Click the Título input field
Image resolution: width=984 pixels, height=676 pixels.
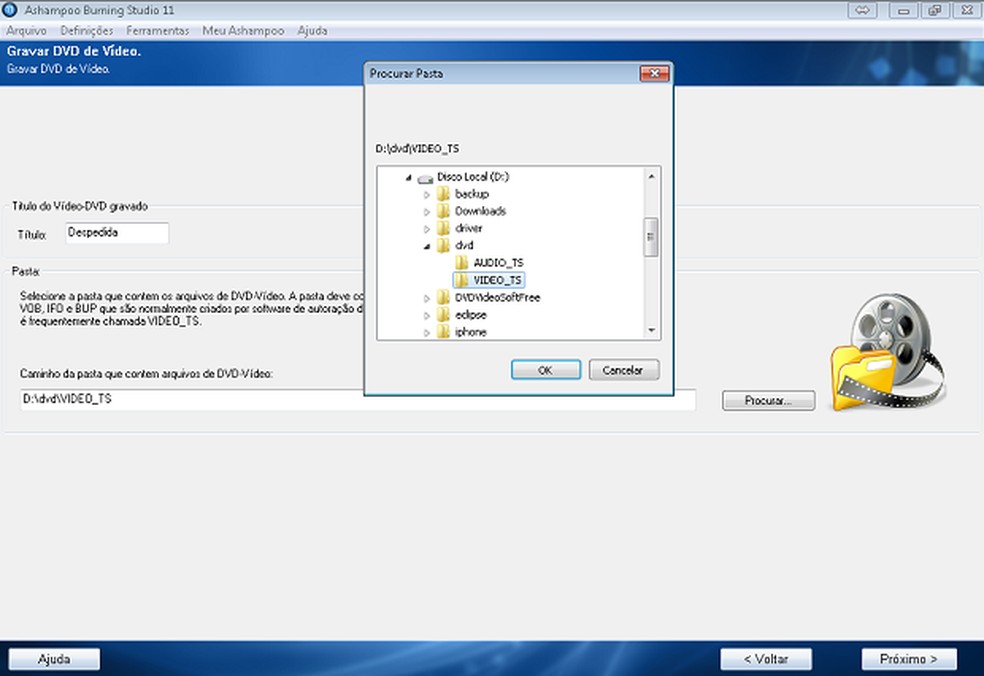pyautogui.click(x=117, y=233)
